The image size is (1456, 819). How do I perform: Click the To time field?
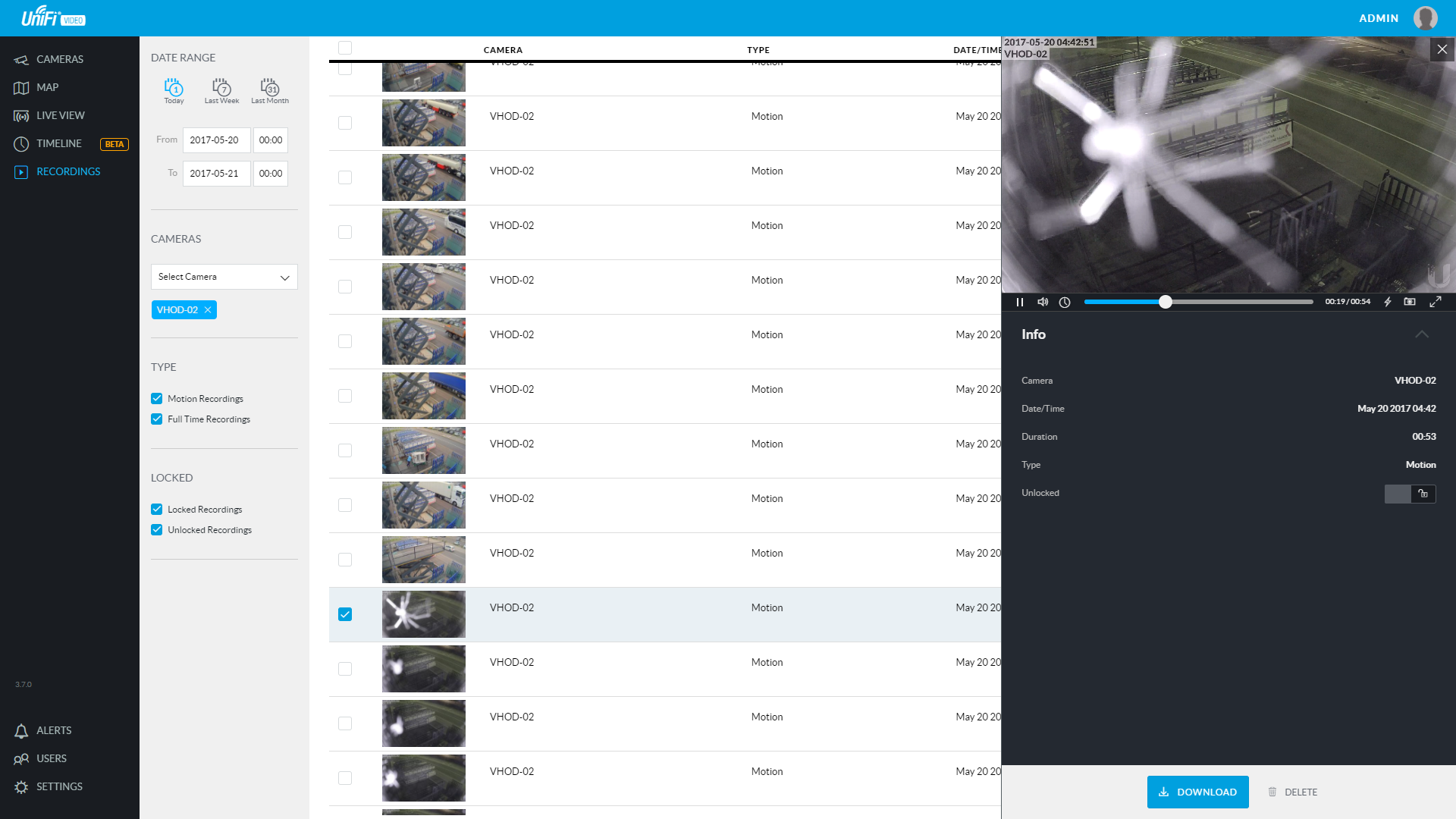click(271, 174)
